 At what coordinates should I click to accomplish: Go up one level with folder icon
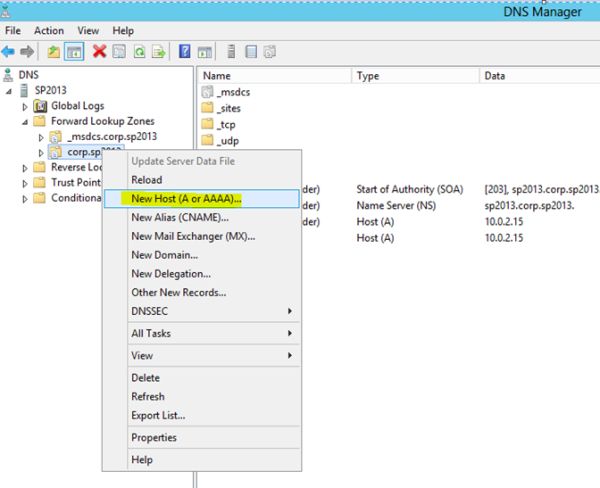54,51
